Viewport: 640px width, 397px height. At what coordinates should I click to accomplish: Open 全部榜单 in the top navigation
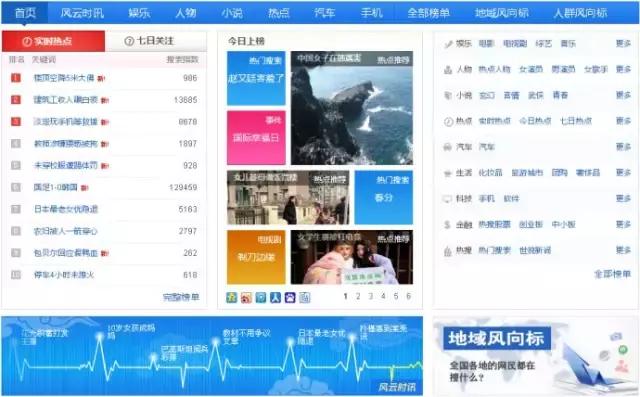coord(429,13)
